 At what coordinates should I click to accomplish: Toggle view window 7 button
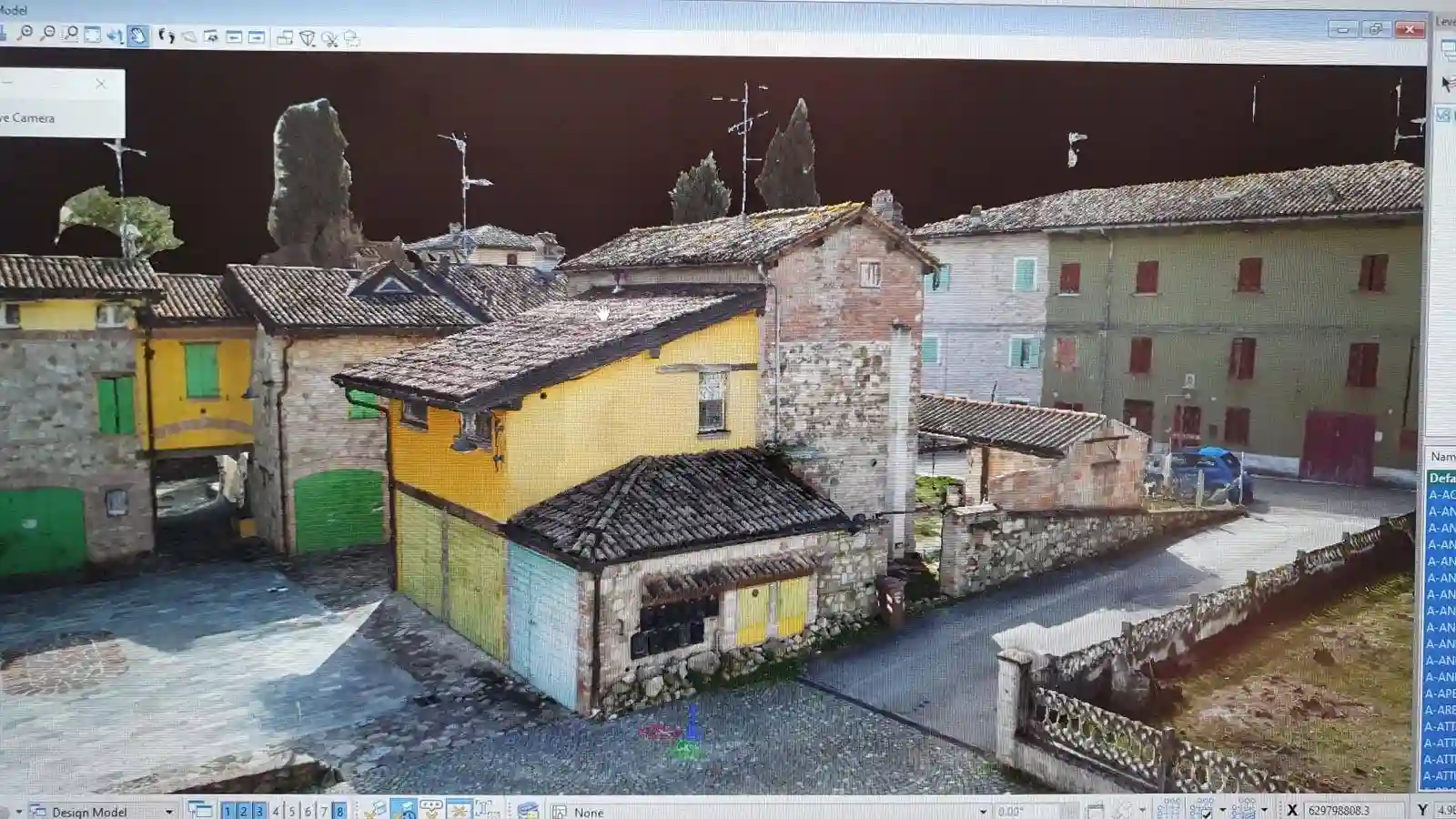pos(323,811)
